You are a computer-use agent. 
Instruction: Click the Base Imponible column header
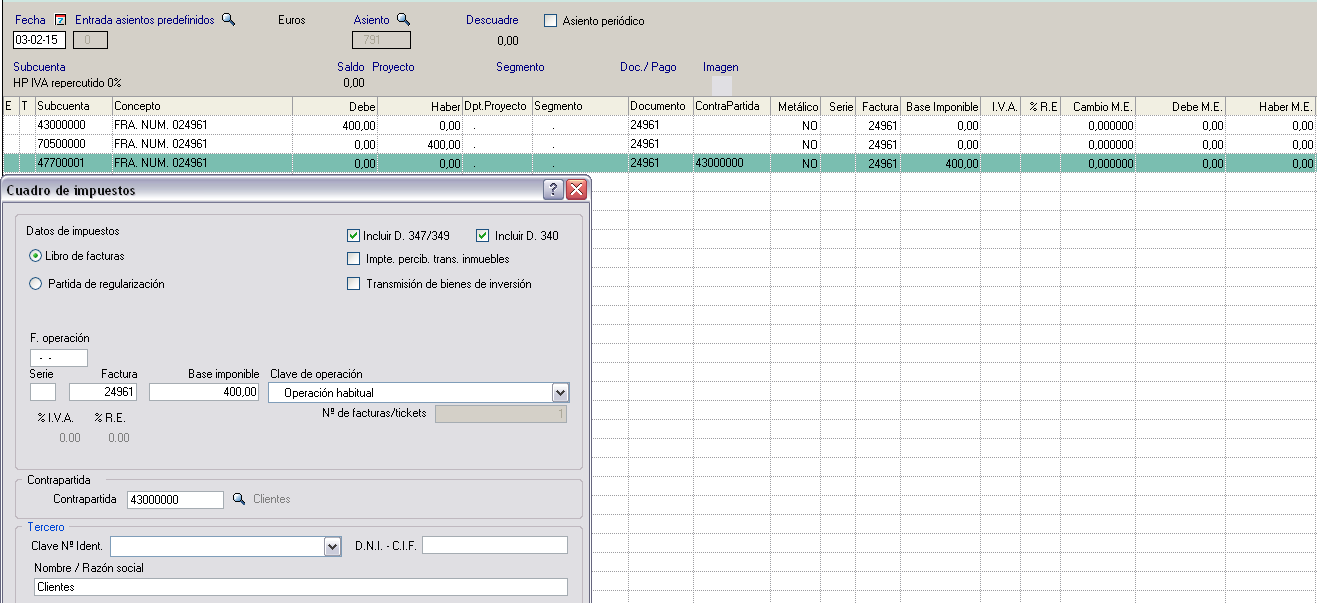942,106
